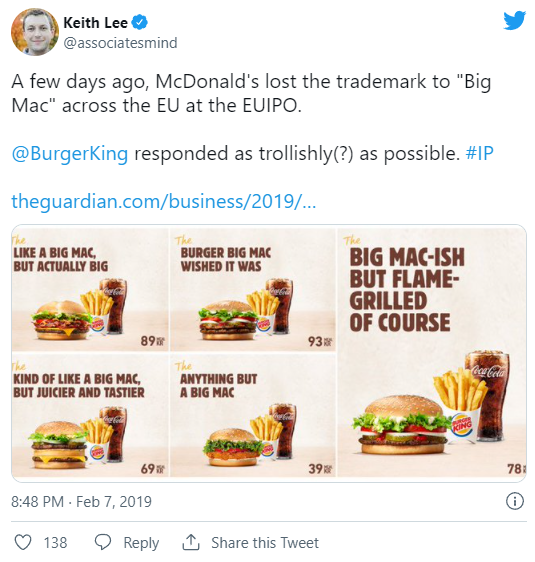Open the 'Burger Big Mac wished it was' image
The image size is (535, 562).
253,289
